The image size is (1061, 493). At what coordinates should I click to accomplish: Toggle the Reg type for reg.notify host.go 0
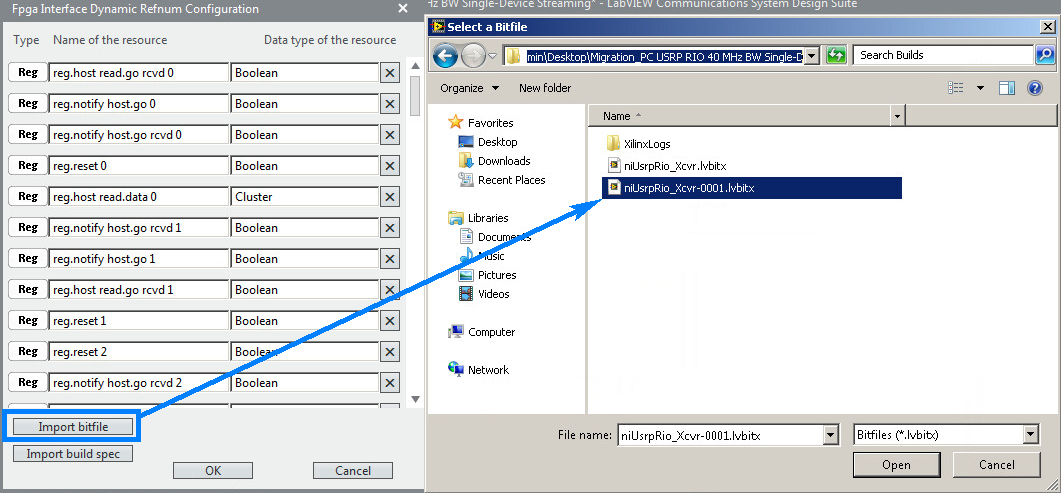pos(28,104)
